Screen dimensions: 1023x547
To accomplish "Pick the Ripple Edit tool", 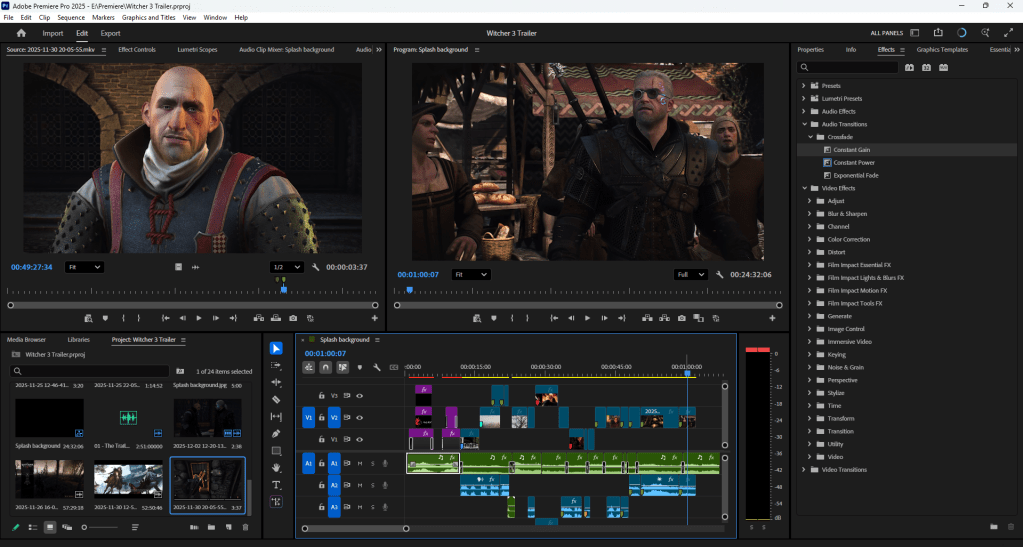I will [x=276, y=382].
